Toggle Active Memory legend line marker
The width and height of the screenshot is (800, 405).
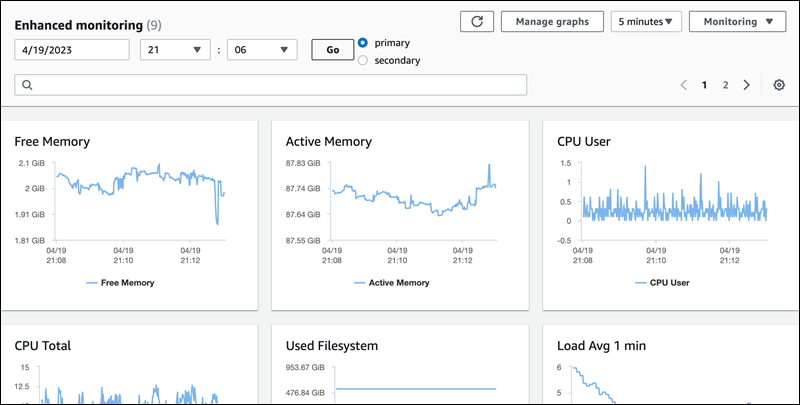(362, 283)
